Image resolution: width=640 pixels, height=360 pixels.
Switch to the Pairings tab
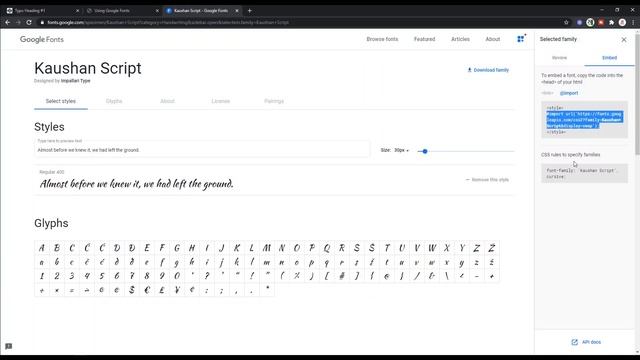click(x=274, y=101)
